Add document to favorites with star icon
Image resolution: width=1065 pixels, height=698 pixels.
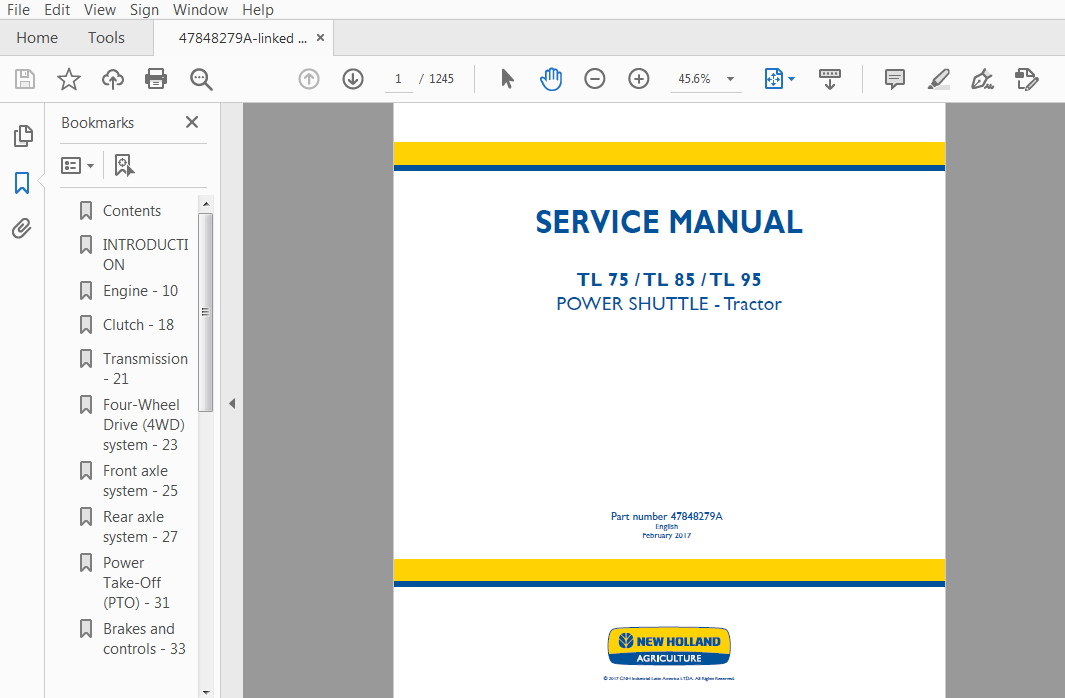click(69, 79)
